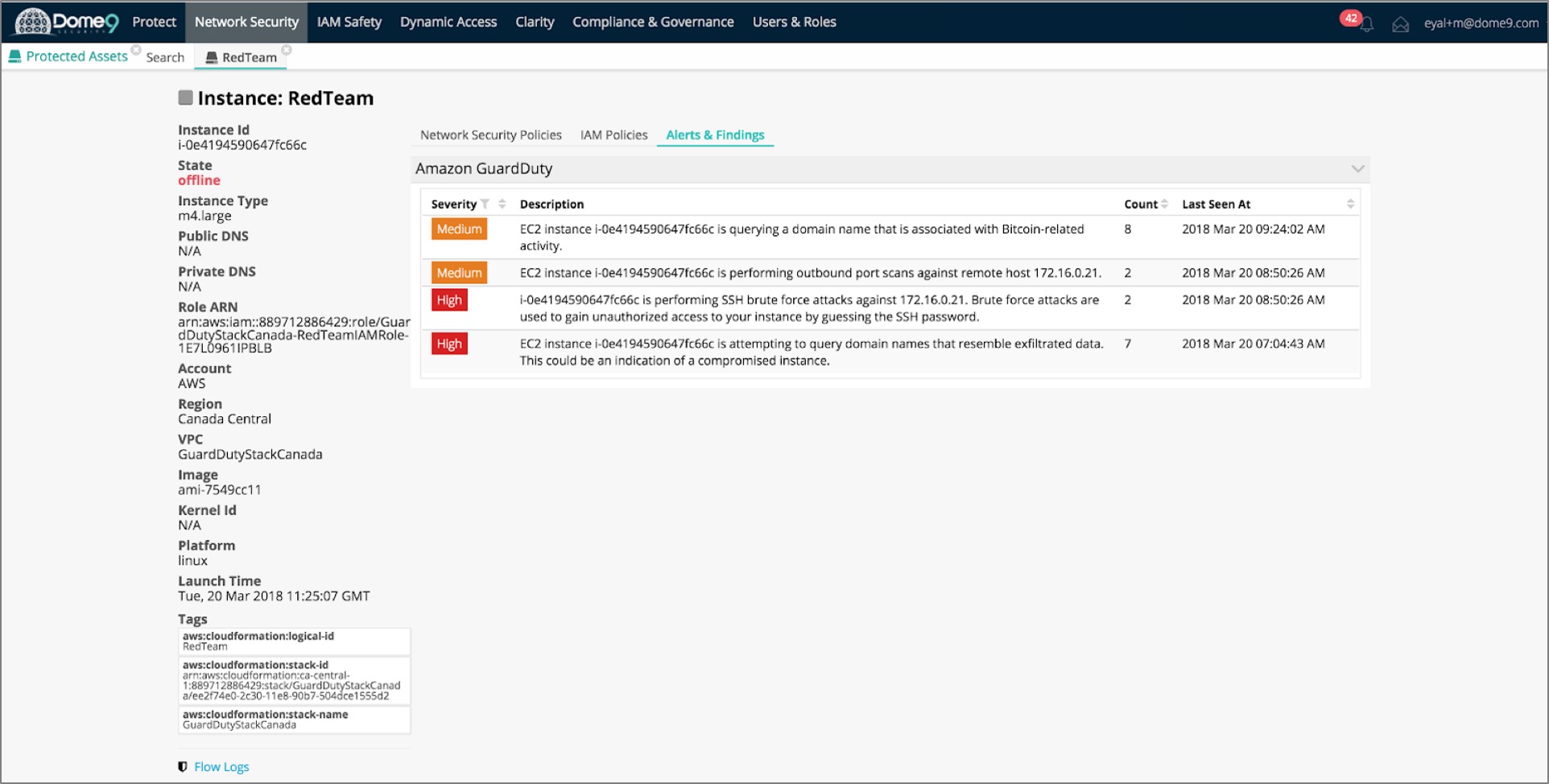1549x784 pixels.
Task: Click the count 8 cell
Action: tap(1128, 229)
